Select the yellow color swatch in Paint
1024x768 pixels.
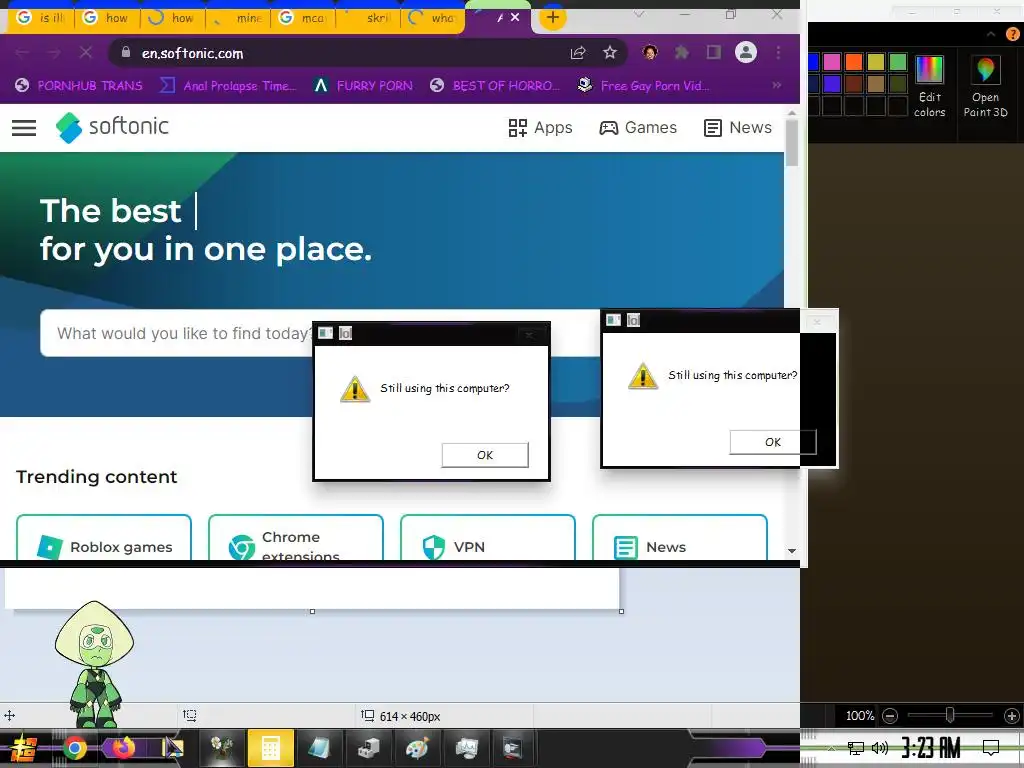pyautogui.click(x=876, y=62)
